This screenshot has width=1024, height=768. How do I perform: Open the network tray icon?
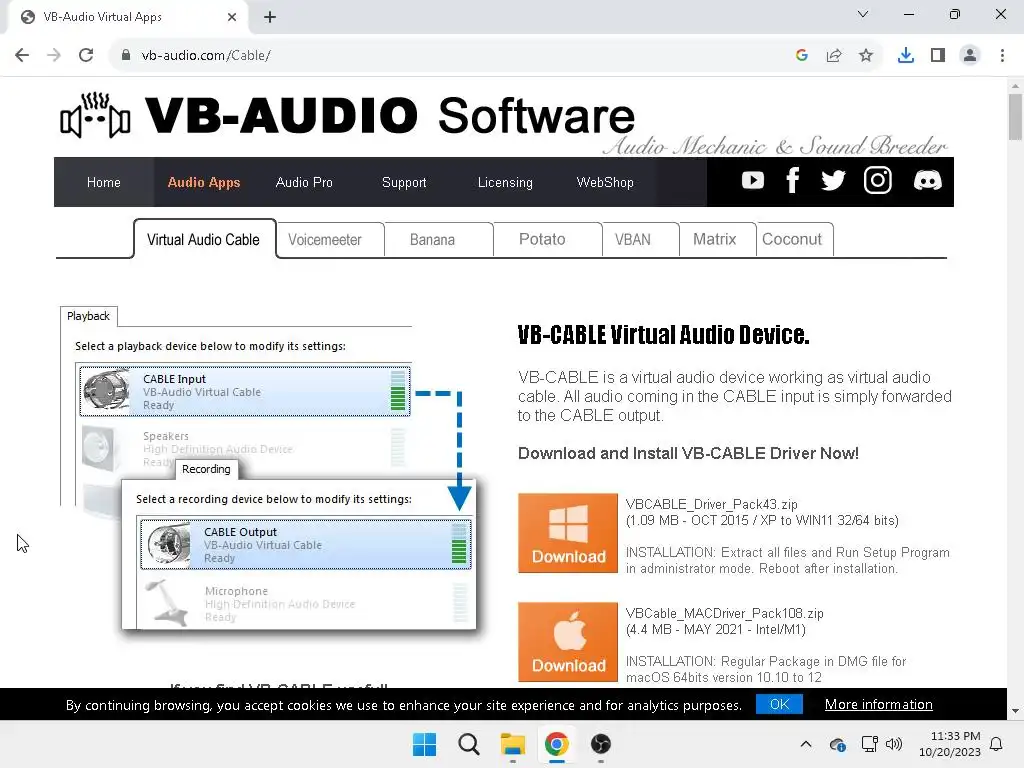click(869, 744)
